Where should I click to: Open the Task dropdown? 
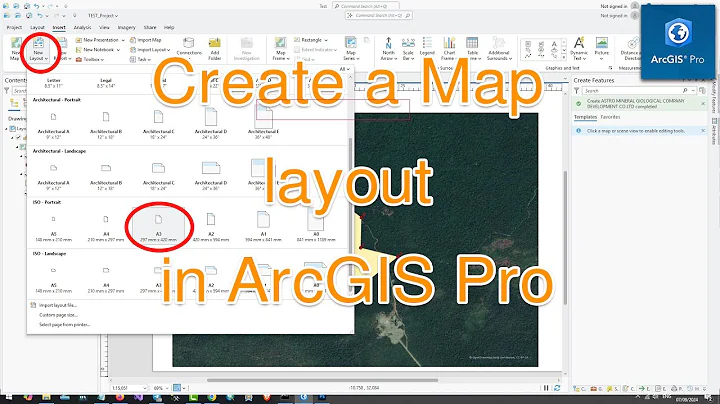point(140,59)
